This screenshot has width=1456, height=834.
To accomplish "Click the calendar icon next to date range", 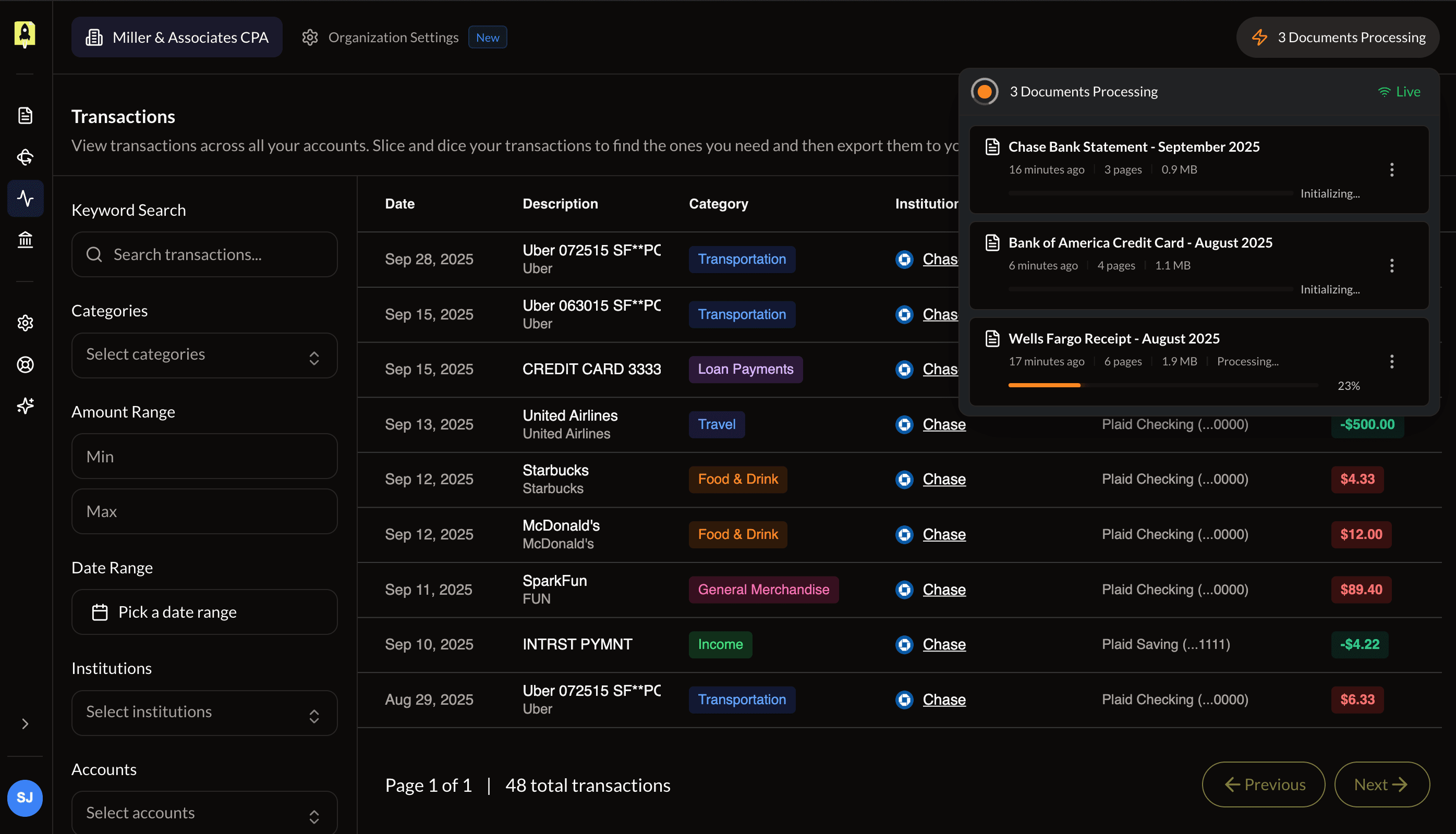I will (99, 612).
